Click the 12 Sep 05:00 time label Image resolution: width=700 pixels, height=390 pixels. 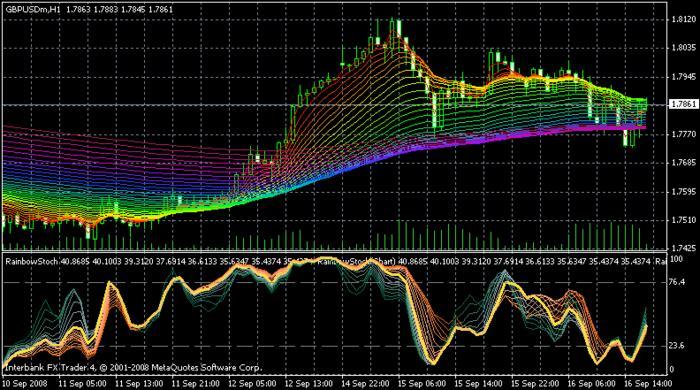[252, 383]
